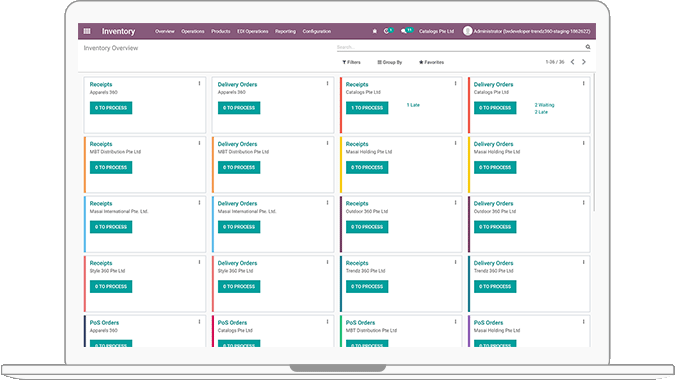Screen dimensions: 675x380
Task: Go to the previous page arrow
Action: pos(573,62)
